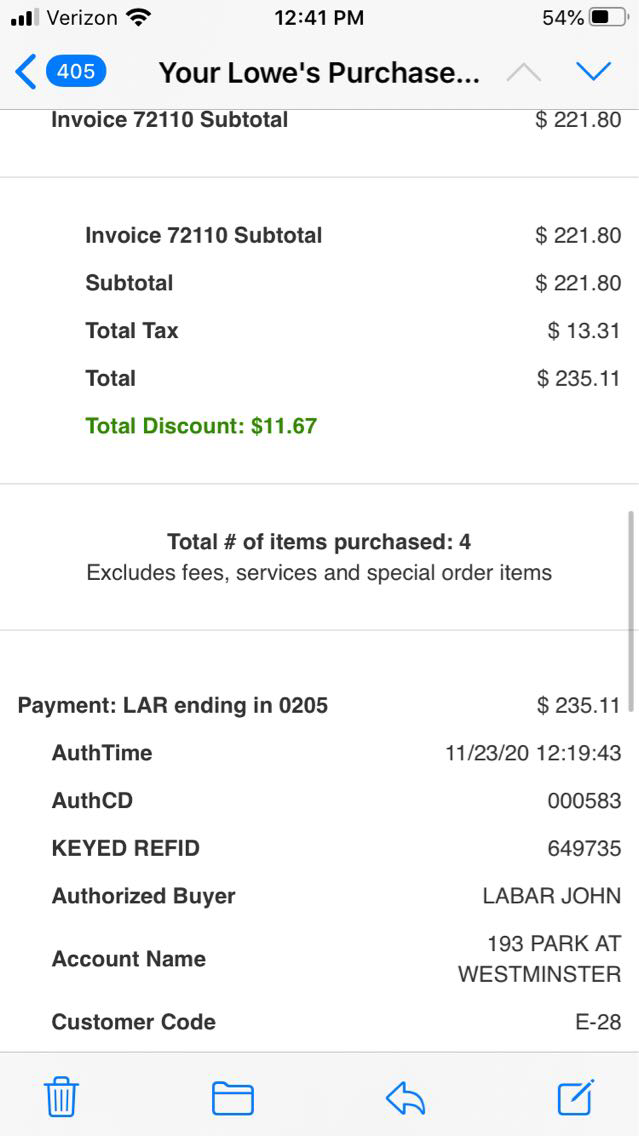Tap the Wi-Fi icon in status bar
The width and height of the screenshot is (639, 1136).
pyautogui.click(x=139, y=18)
